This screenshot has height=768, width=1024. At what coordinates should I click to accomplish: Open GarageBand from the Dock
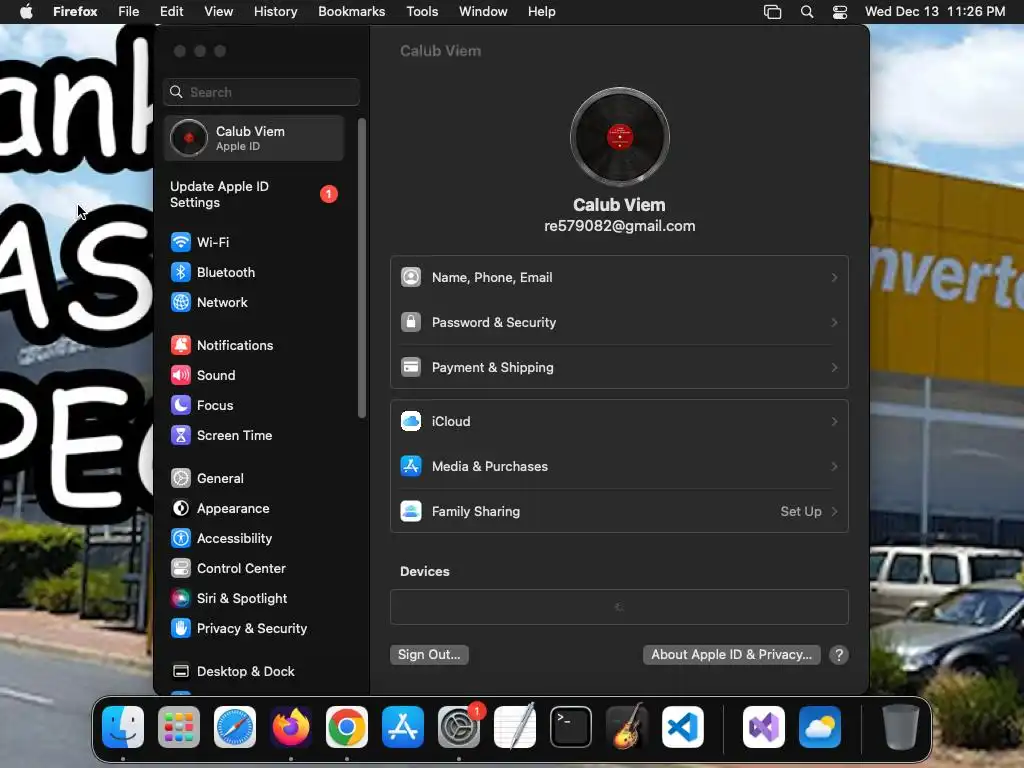coord(627,728)
